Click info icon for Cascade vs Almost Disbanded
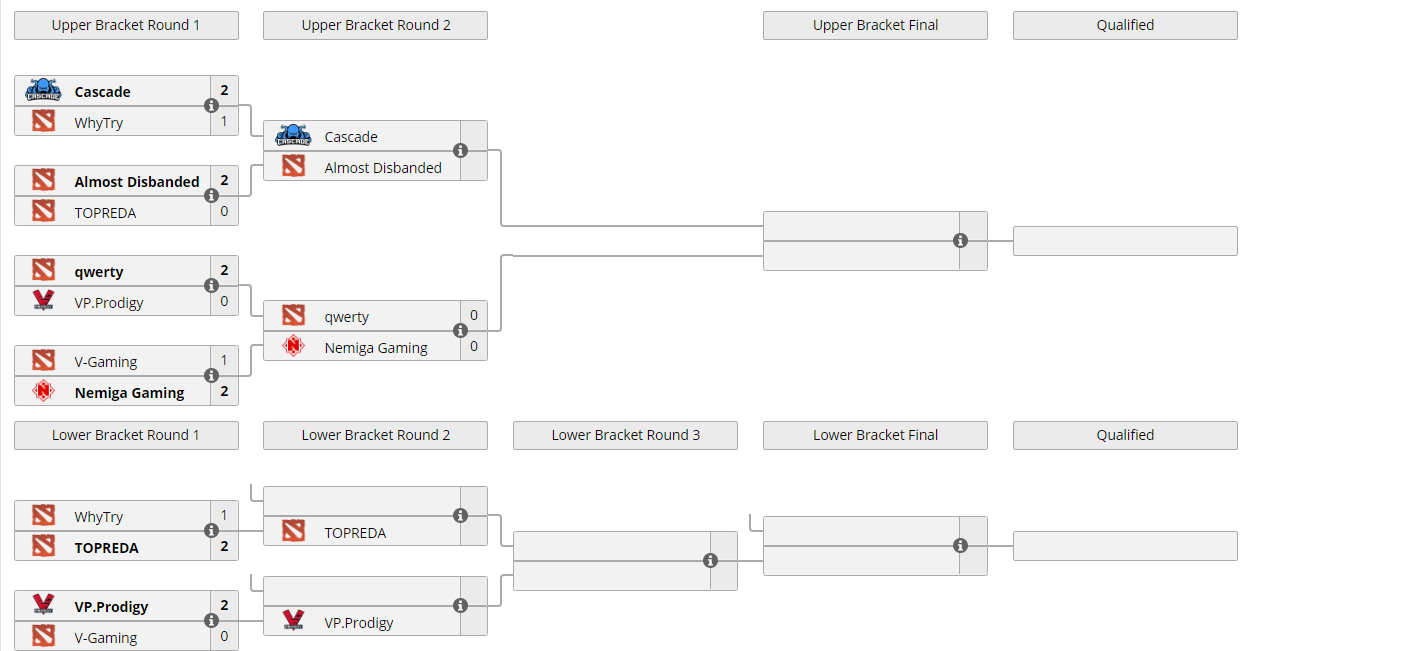This screenshot has width=1411, height=651. point(460,151)
